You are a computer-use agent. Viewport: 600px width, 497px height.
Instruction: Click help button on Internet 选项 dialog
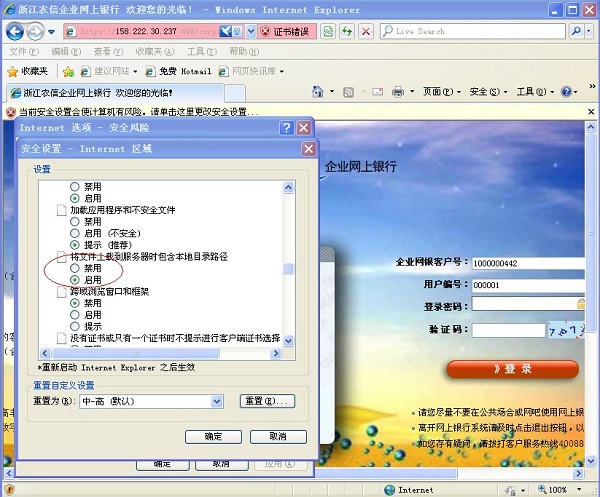tap(286, 128)
